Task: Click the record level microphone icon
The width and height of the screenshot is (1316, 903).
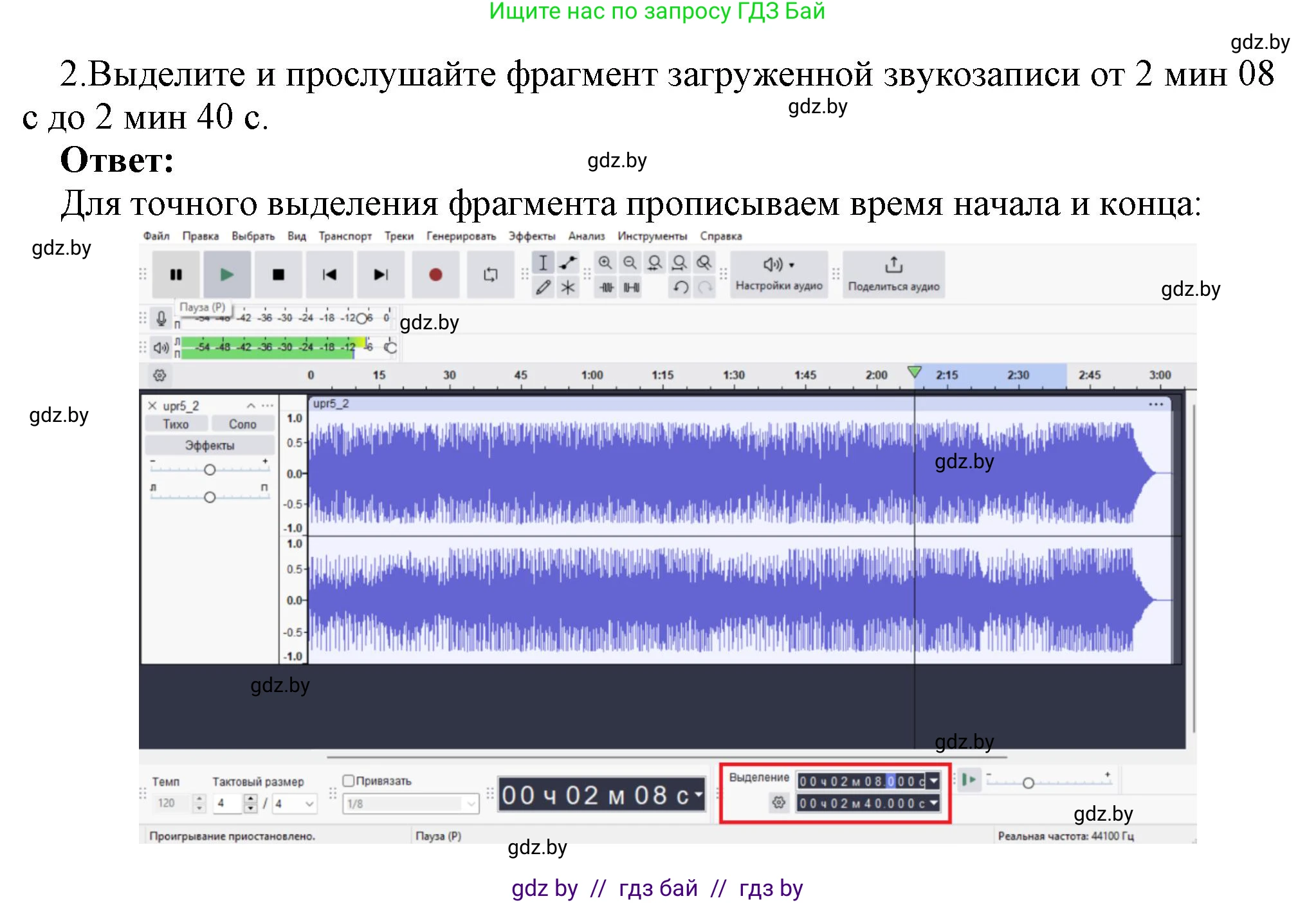Action: (x=160, y=317)
